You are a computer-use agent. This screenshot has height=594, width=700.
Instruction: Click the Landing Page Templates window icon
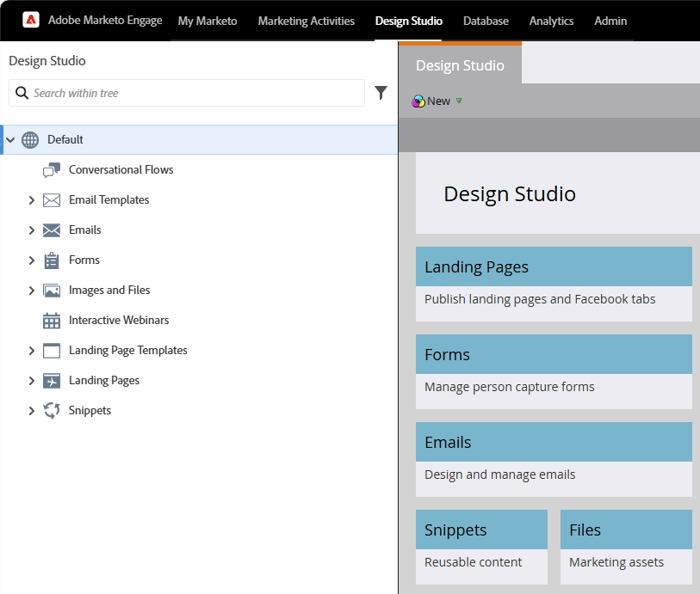coord(51,350)
